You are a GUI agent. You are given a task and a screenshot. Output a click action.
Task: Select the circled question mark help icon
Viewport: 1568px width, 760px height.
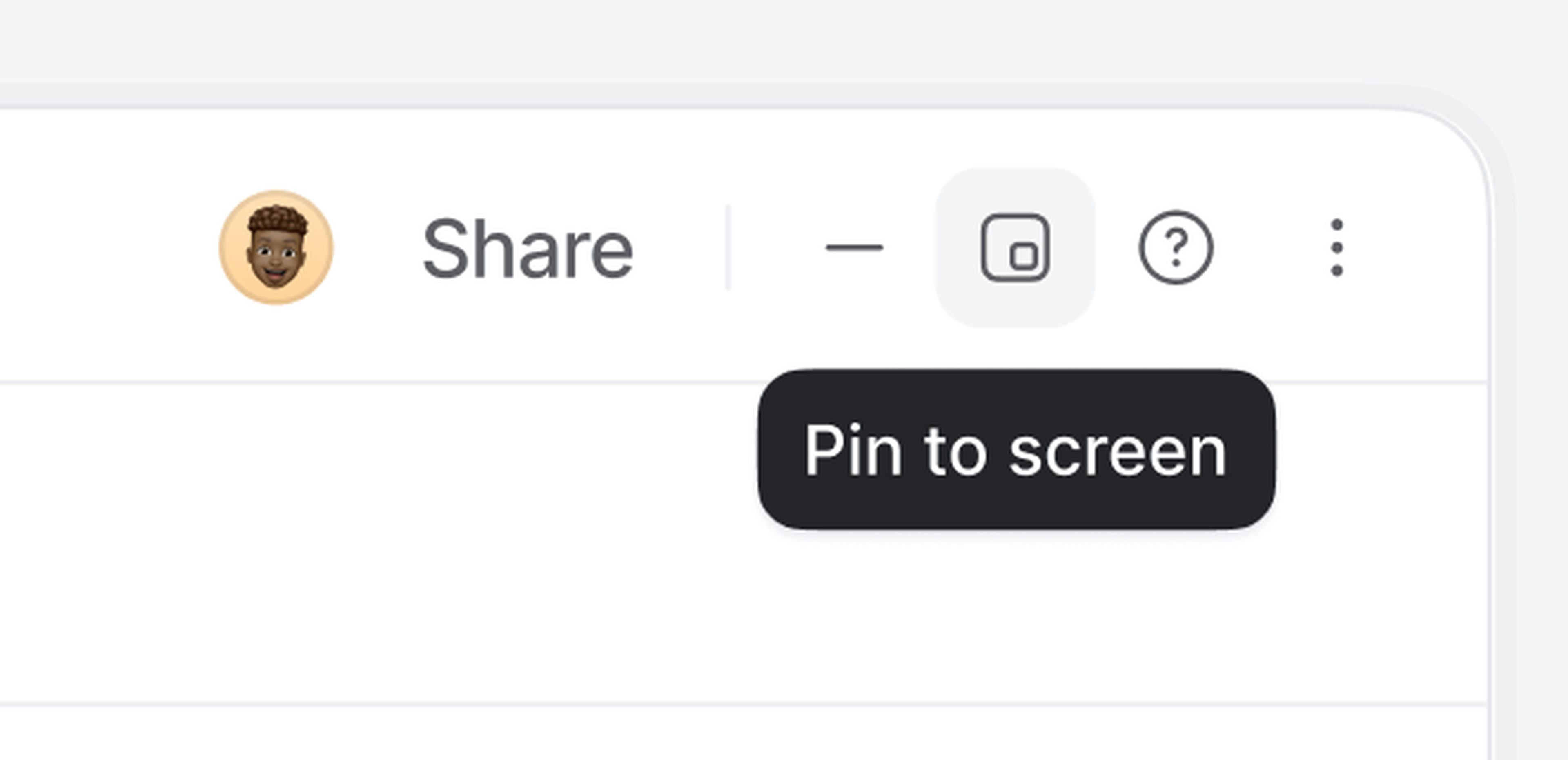click(x=1176, y=248)
